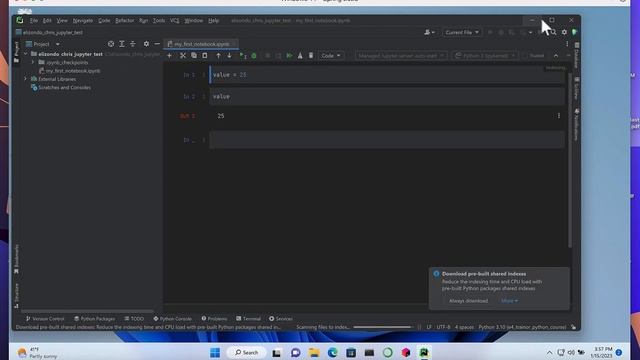This screenshot has width=640, height=360.
Task: Clear all outputs with the broom icon
Action: 300,56
